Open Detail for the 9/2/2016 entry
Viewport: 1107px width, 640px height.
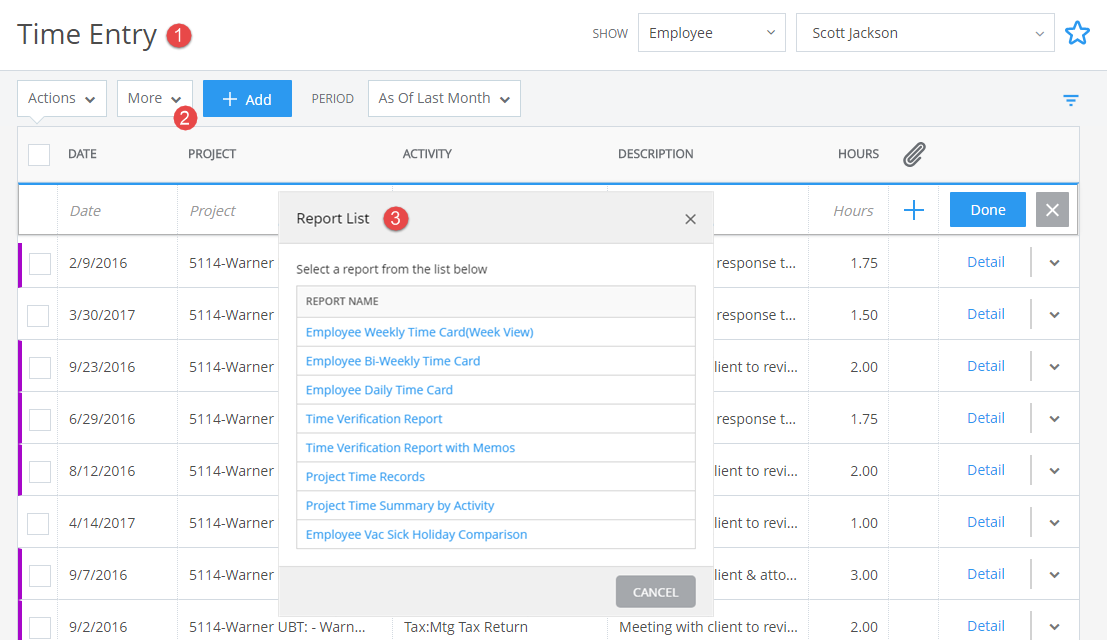click(x=986, y=626)
